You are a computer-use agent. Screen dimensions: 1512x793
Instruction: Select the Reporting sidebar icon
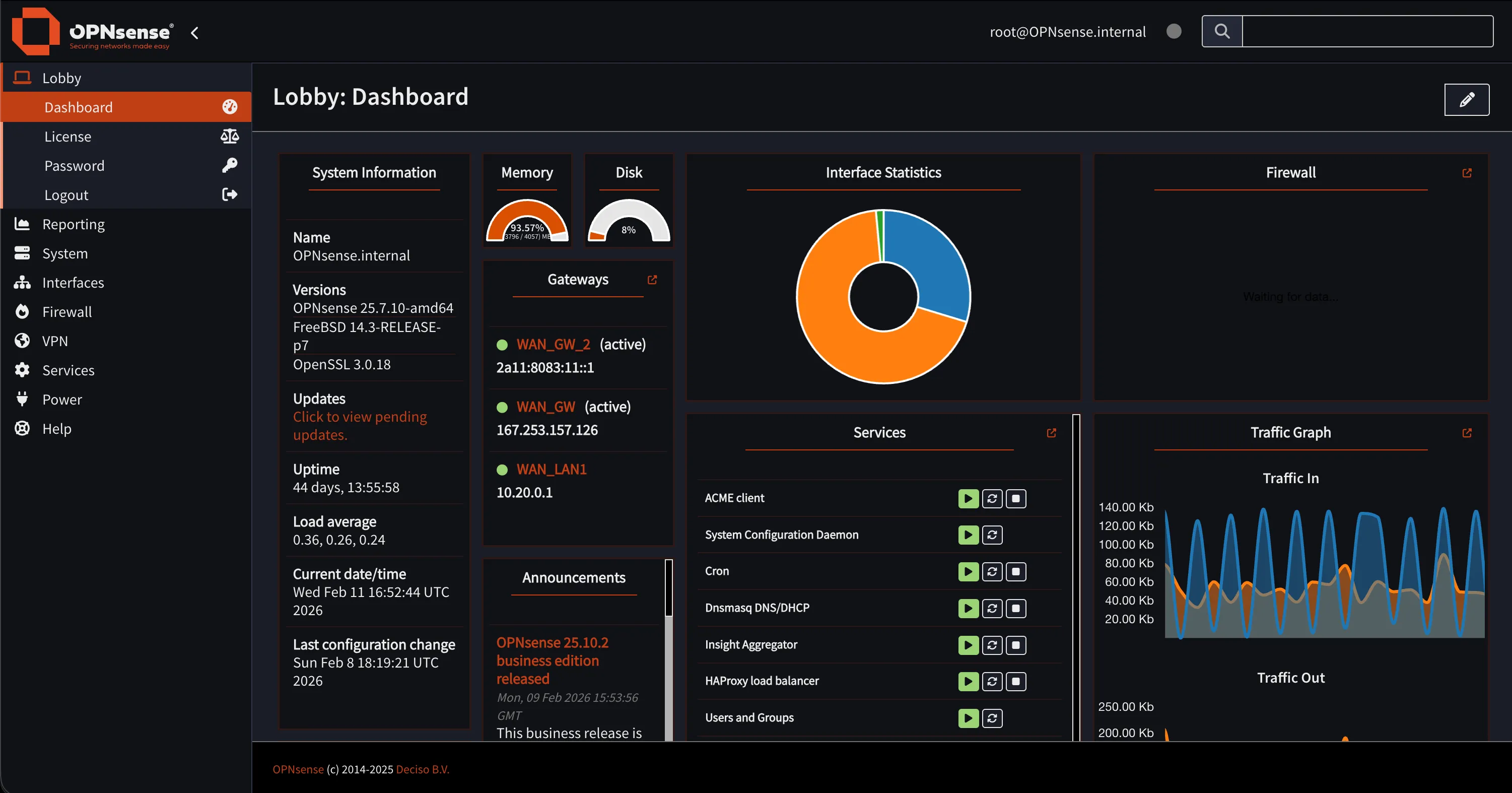point(22,224)
